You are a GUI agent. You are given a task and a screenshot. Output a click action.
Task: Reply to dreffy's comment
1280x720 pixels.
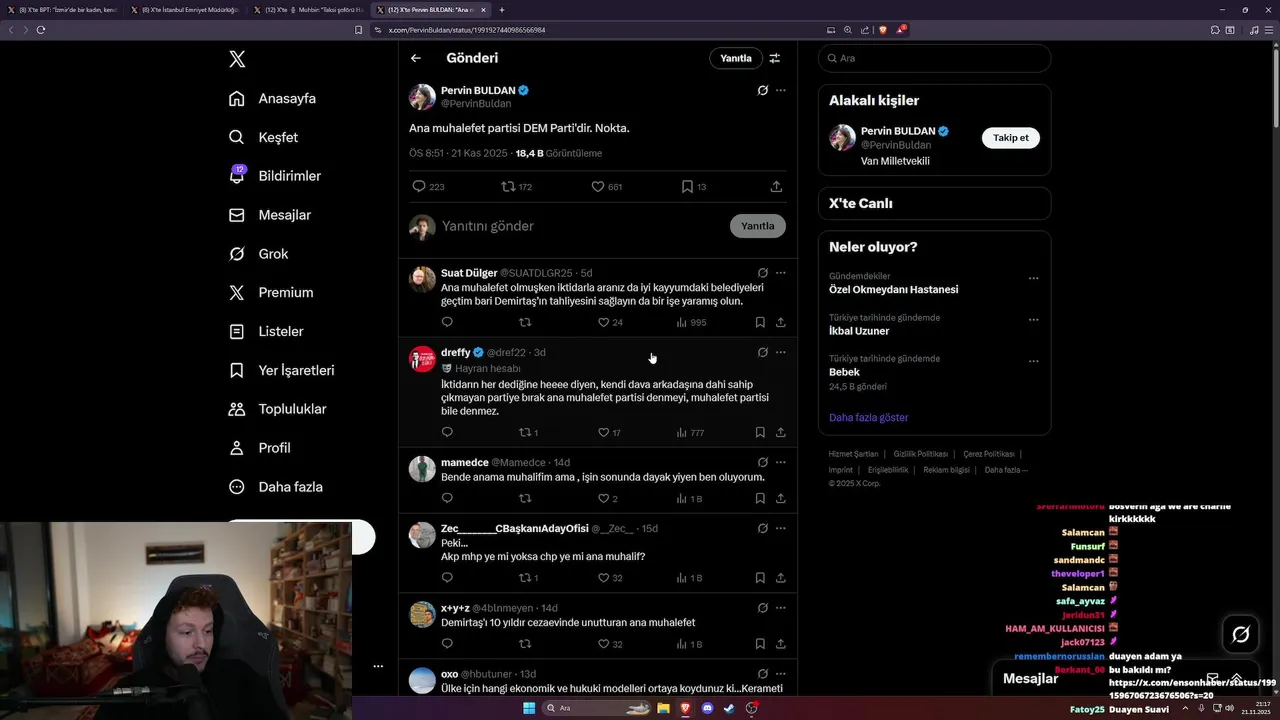click(447, 432)
